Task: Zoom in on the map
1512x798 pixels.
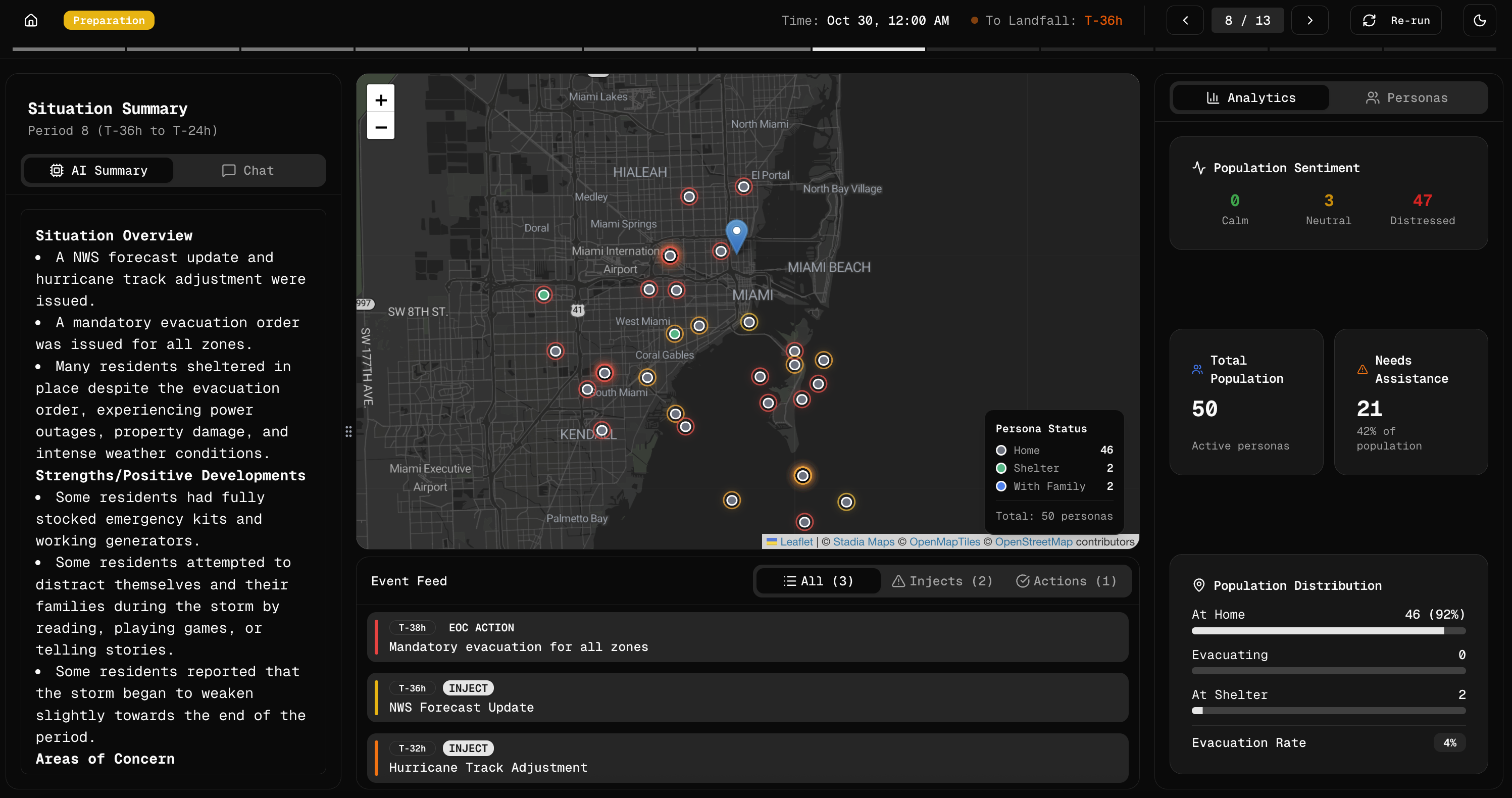Action: (381, 100)
